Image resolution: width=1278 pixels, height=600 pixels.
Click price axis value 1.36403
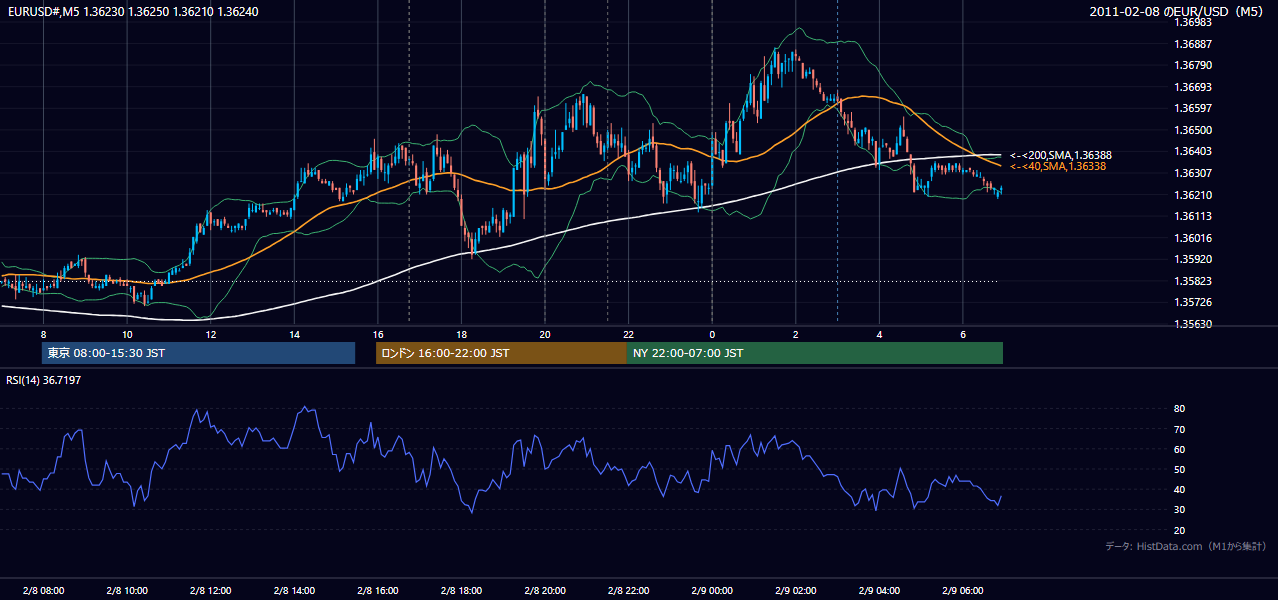[1192, 151]
